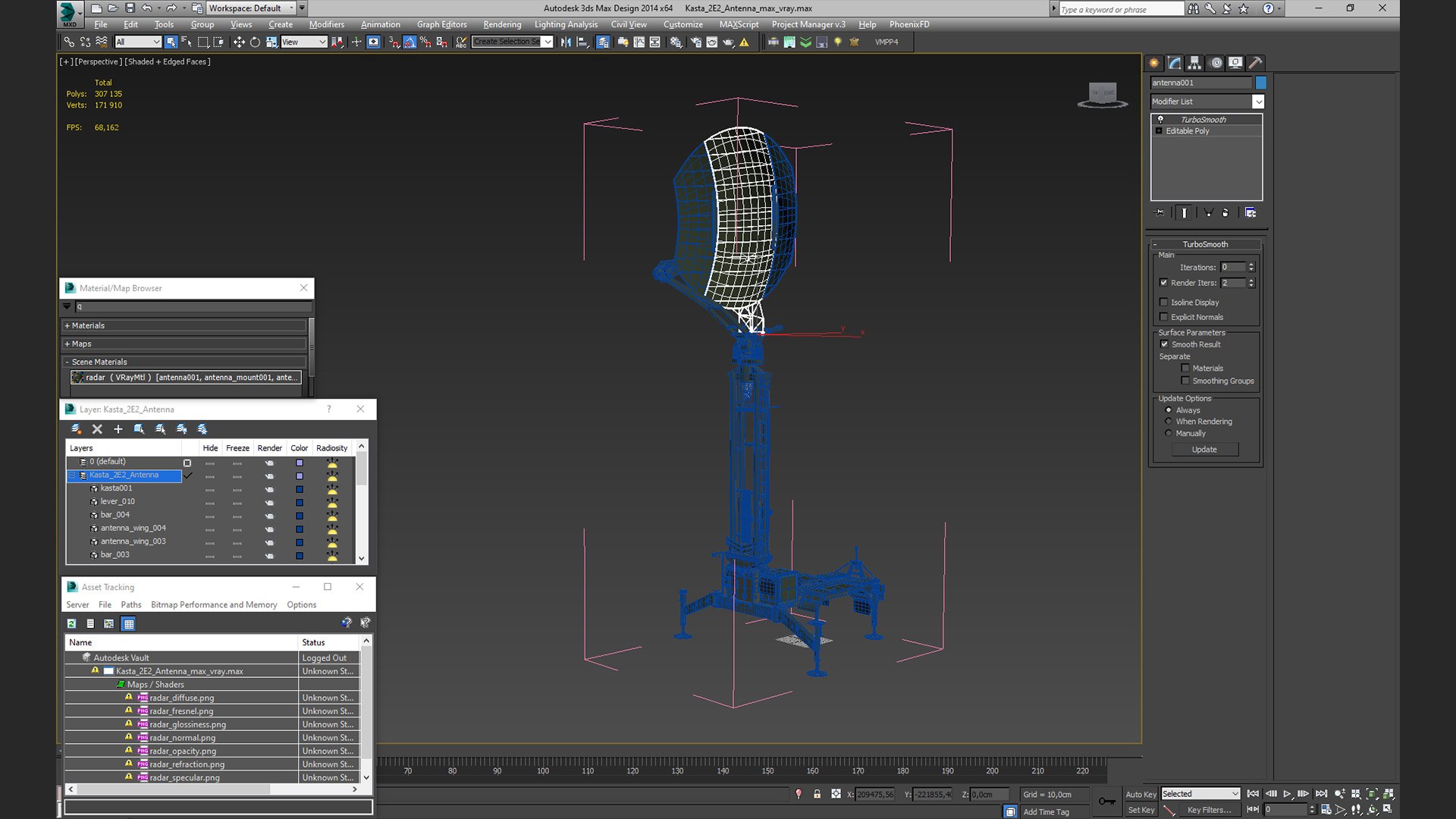This screenshot has width=1456, height=819.
Task: Click the antenna001 object color swatch
Action: point(1260,83)
